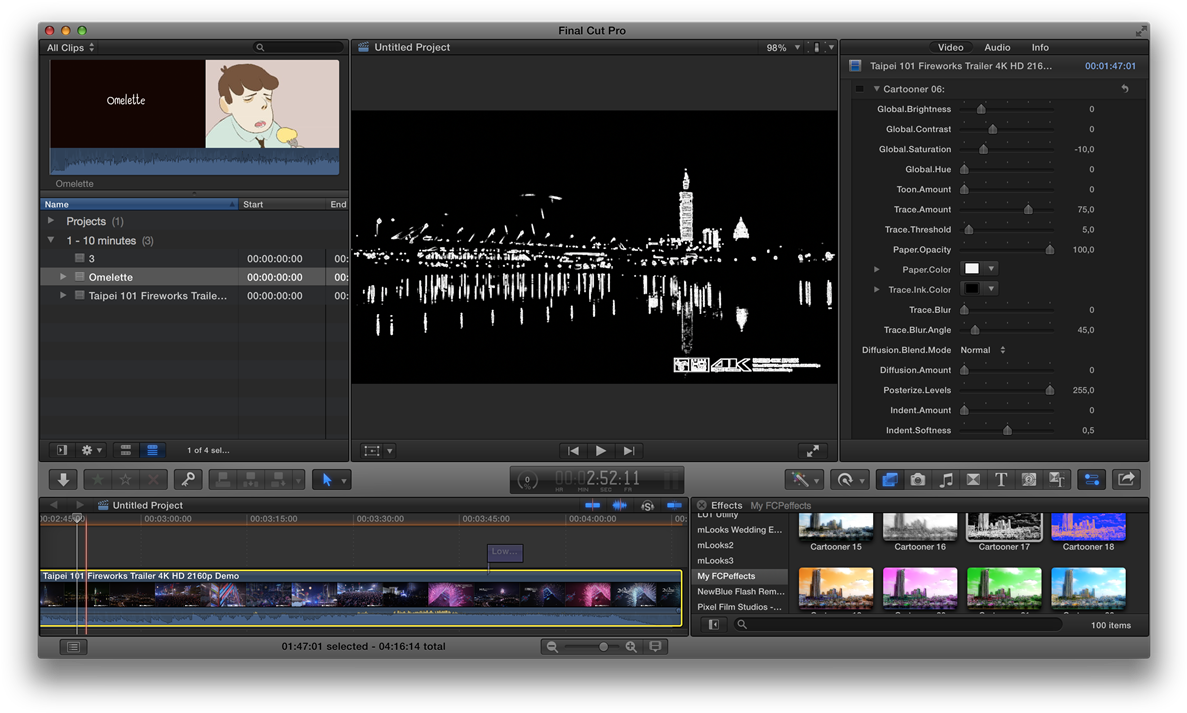Reset the Cartooner 06 effect parameters

1125,89
